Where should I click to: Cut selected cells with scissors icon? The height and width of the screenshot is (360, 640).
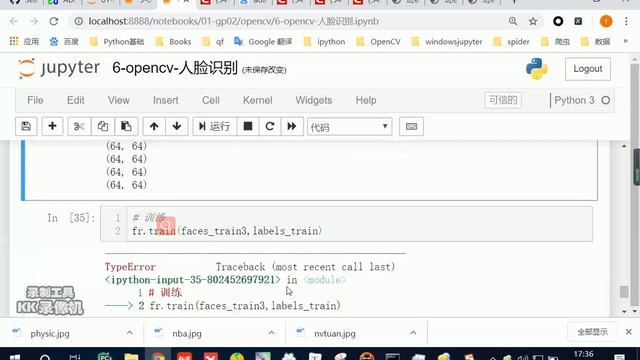click(79, 126)
